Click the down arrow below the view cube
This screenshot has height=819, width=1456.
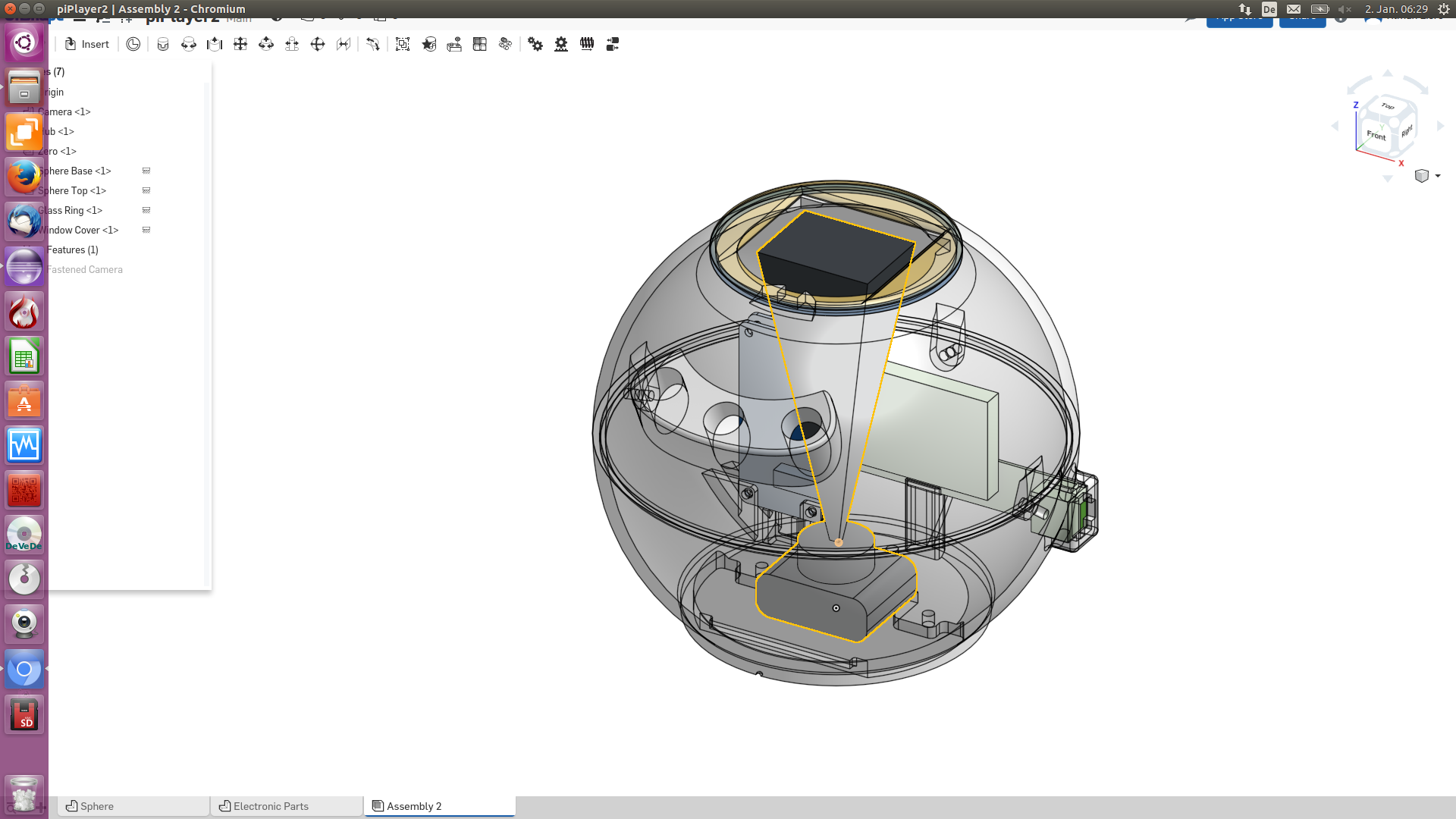[1388, 179]
